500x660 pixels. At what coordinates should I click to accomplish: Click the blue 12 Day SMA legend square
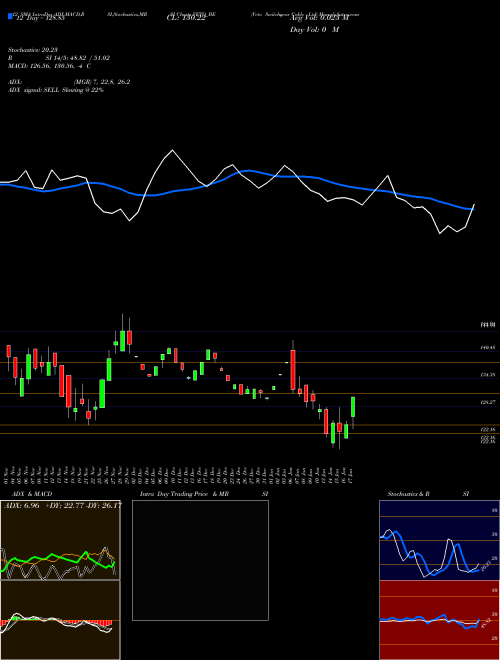10,16
